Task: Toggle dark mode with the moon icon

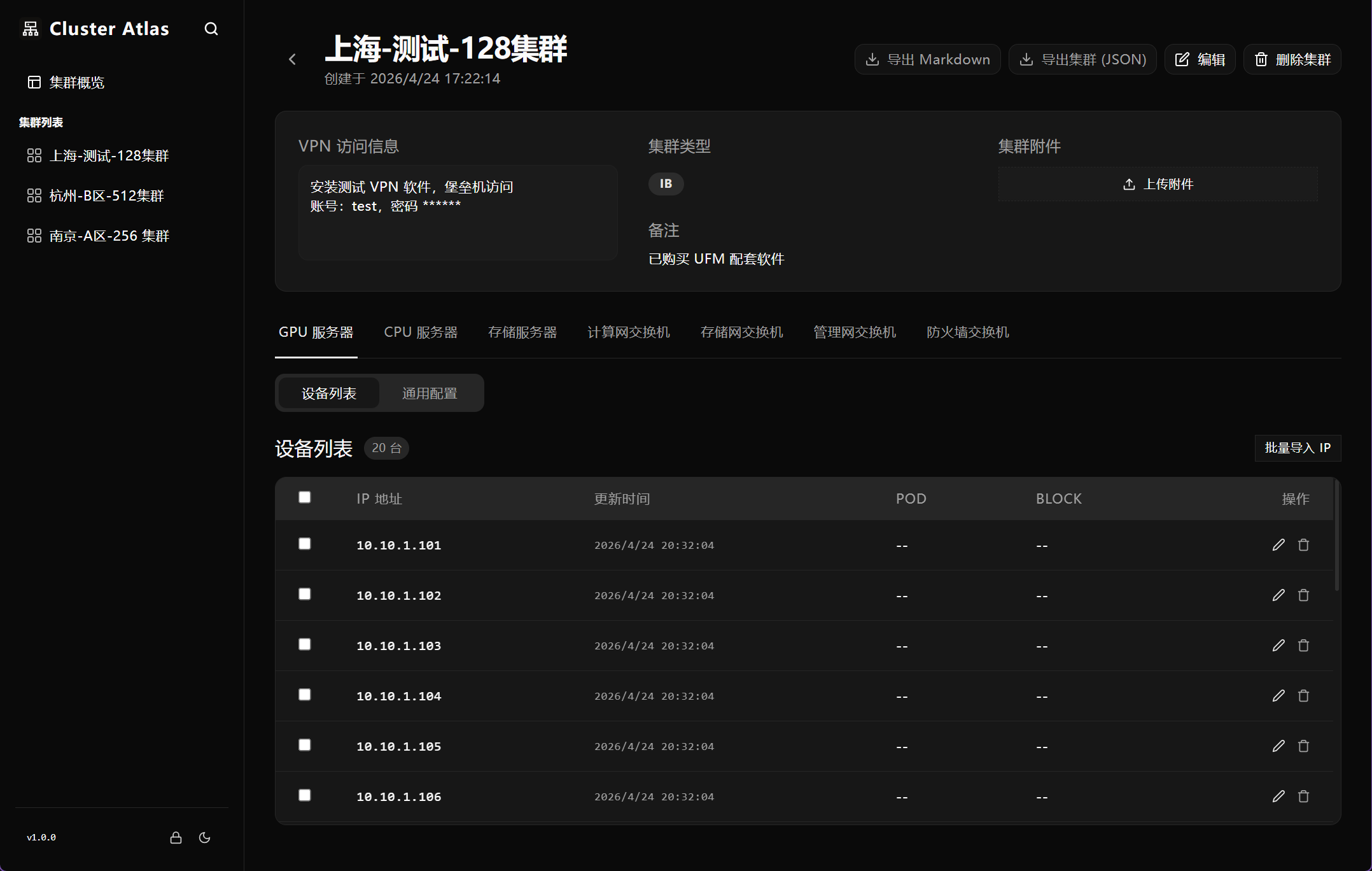Action: (204, 838)
